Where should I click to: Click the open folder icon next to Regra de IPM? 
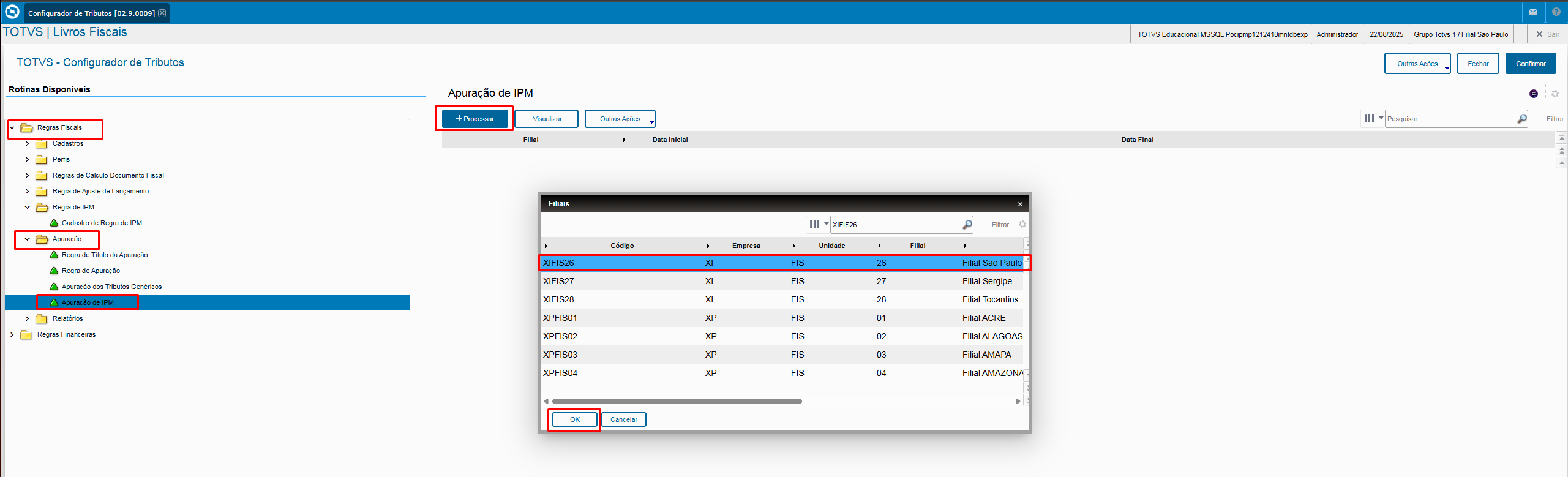click(x=42, y=208)
